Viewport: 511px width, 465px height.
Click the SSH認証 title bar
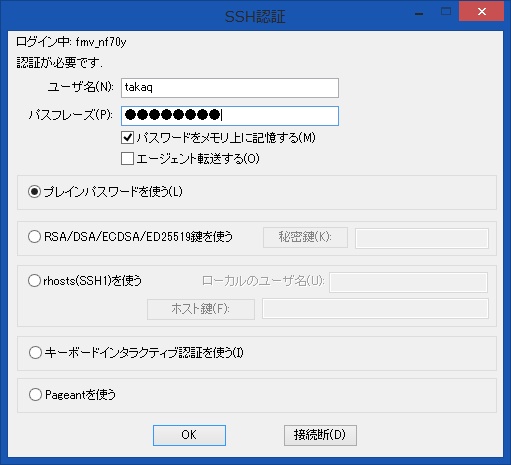pyautogui.click(x=255, y=16)
